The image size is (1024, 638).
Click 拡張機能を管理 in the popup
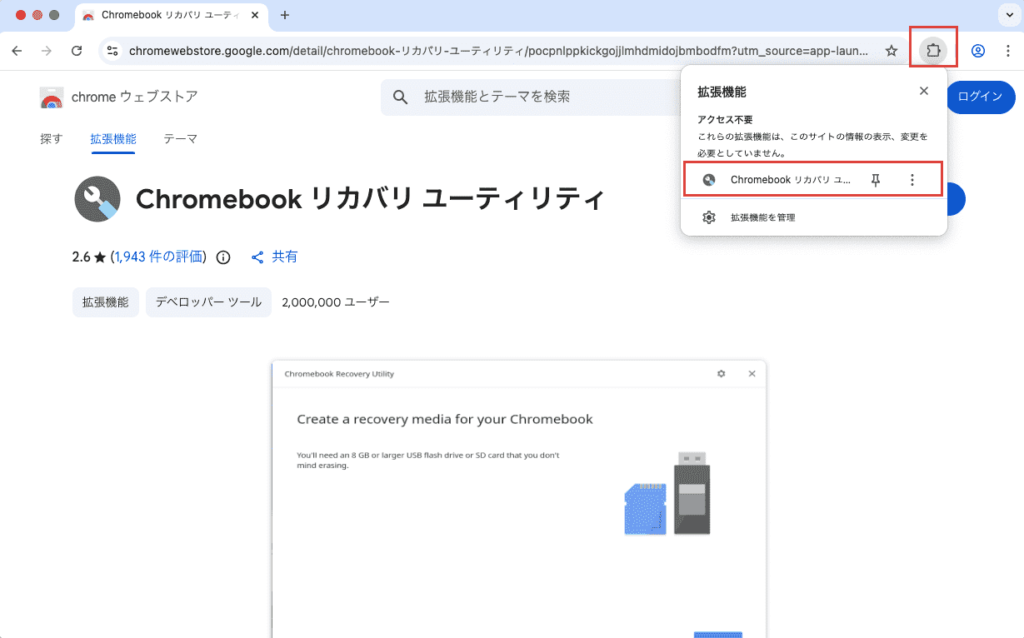click(x=763, y=217)
